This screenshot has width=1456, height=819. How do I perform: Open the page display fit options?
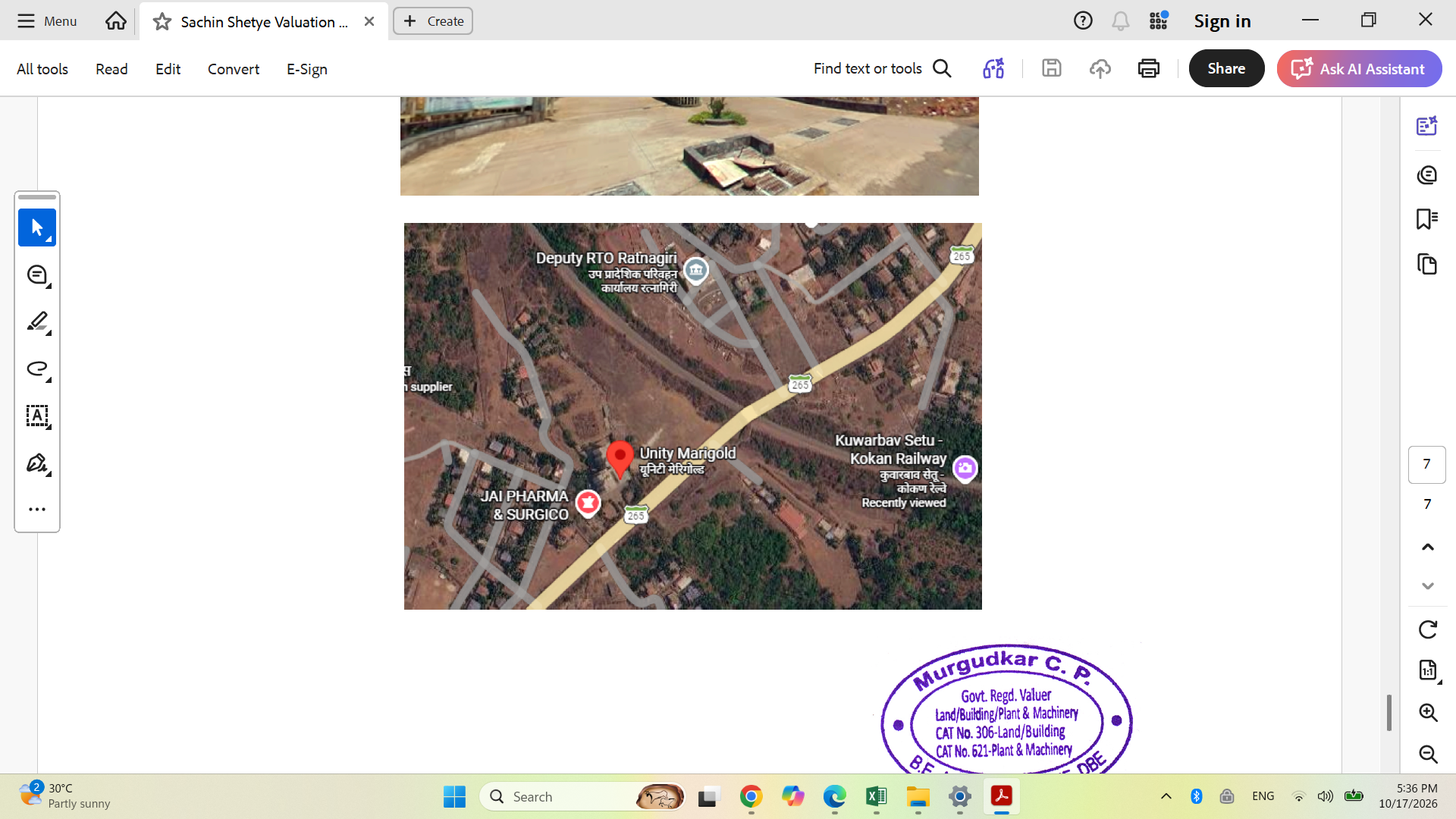(1429, 670)
